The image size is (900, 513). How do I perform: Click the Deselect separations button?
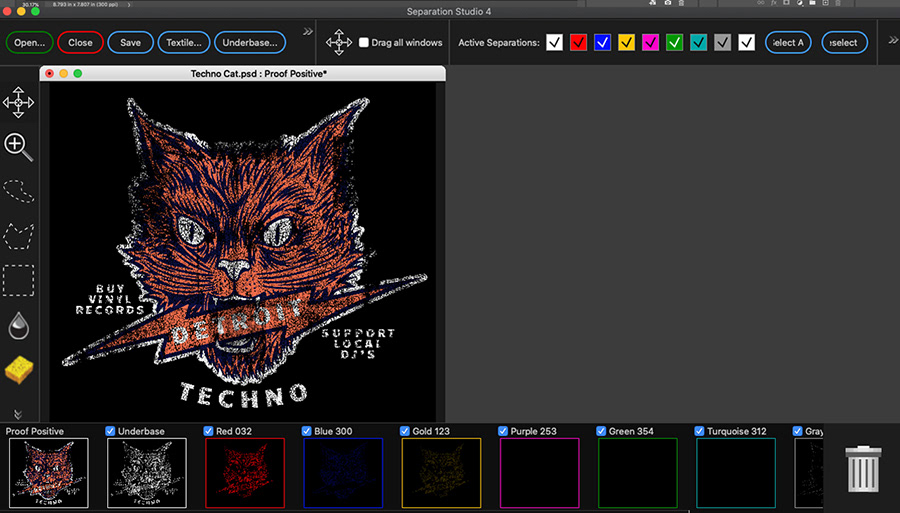coord(844,42)
